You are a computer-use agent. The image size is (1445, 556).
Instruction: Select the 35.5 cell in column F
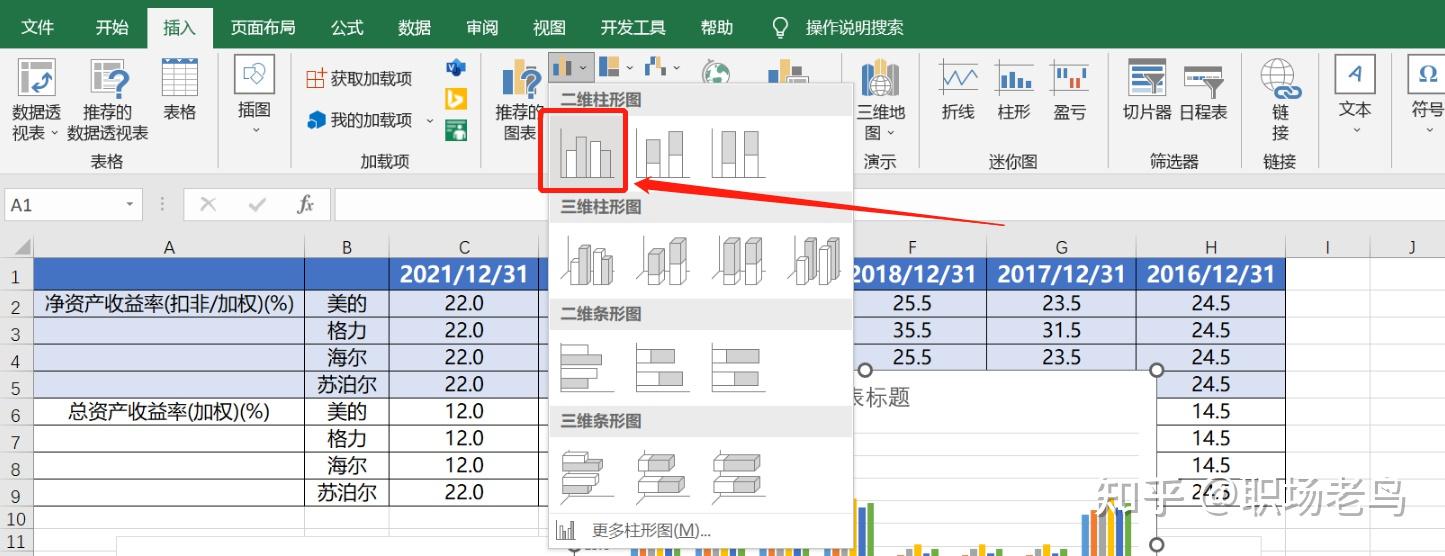coord(912,330)
